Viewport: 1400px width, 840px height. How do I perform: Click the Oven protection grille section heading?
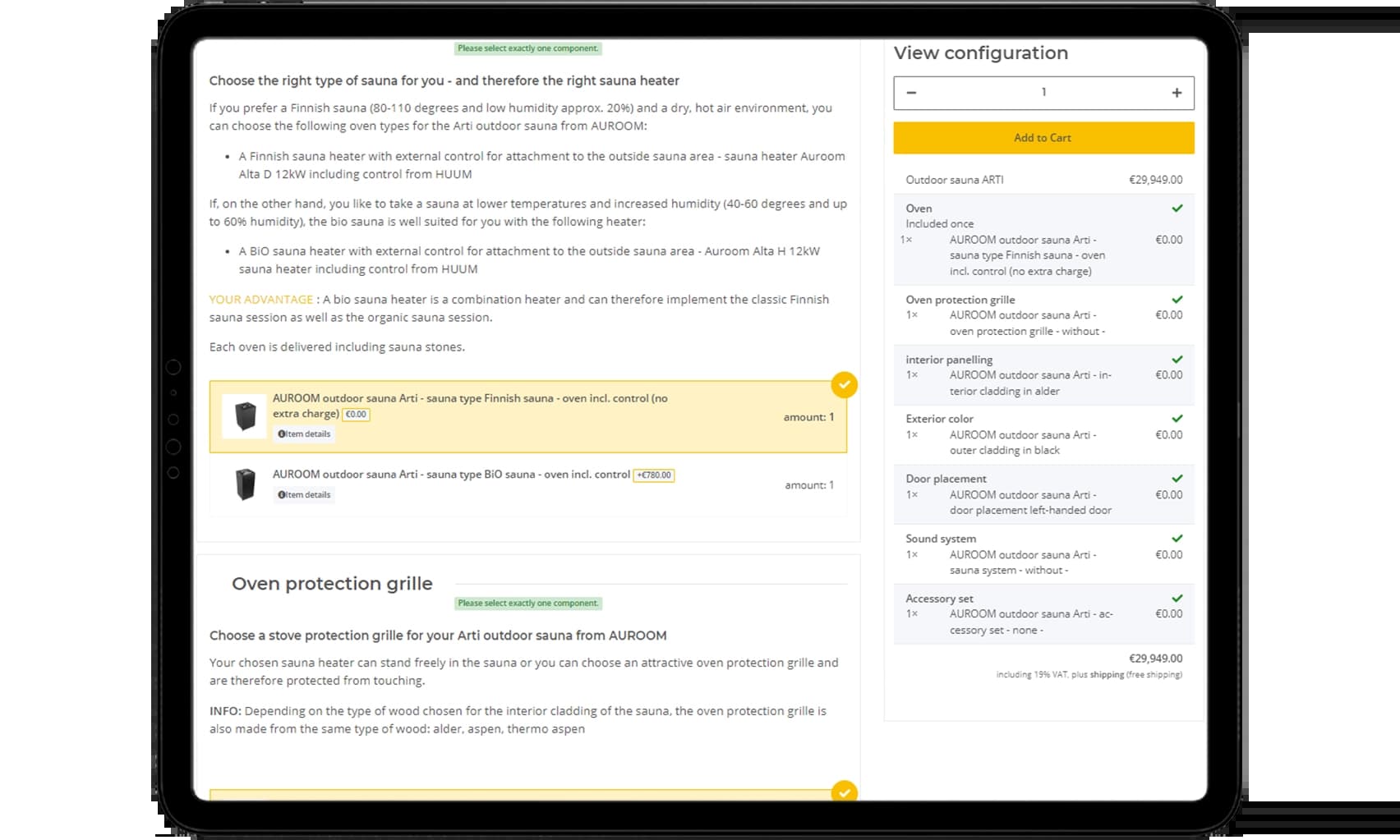[x=332, y=584]
